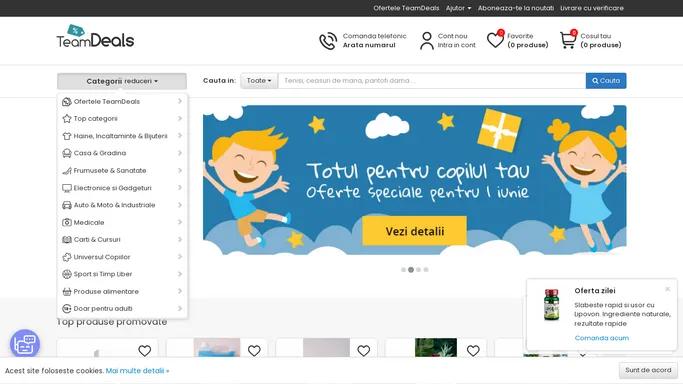Toggle the Categorii reduceri dropdown

pos(122,81)
